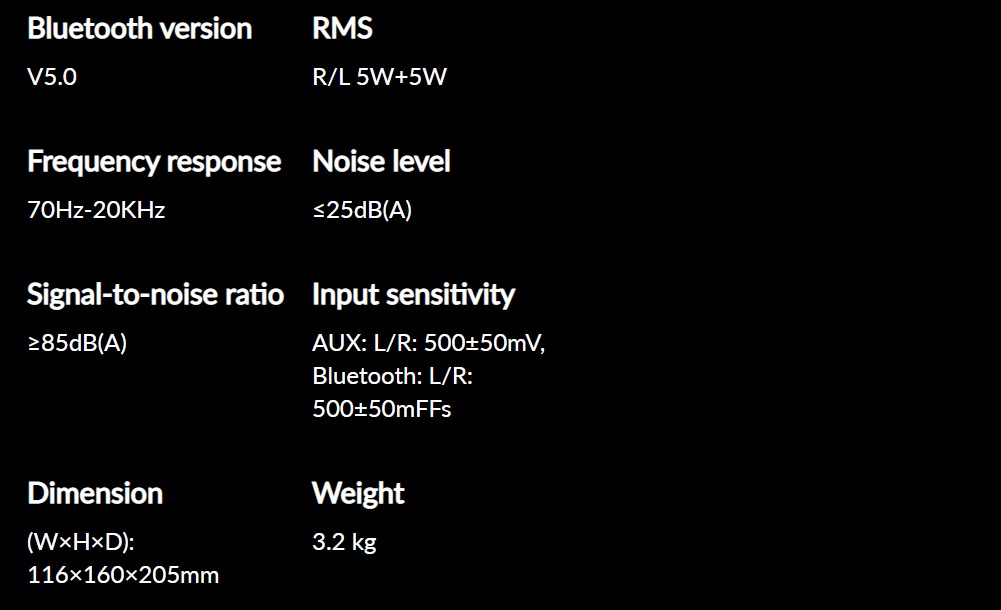Image resolution: width=1001 pixels, height=610 pixels.
Task: Select the V5.0 value text
Action: (x=52, y=77)
